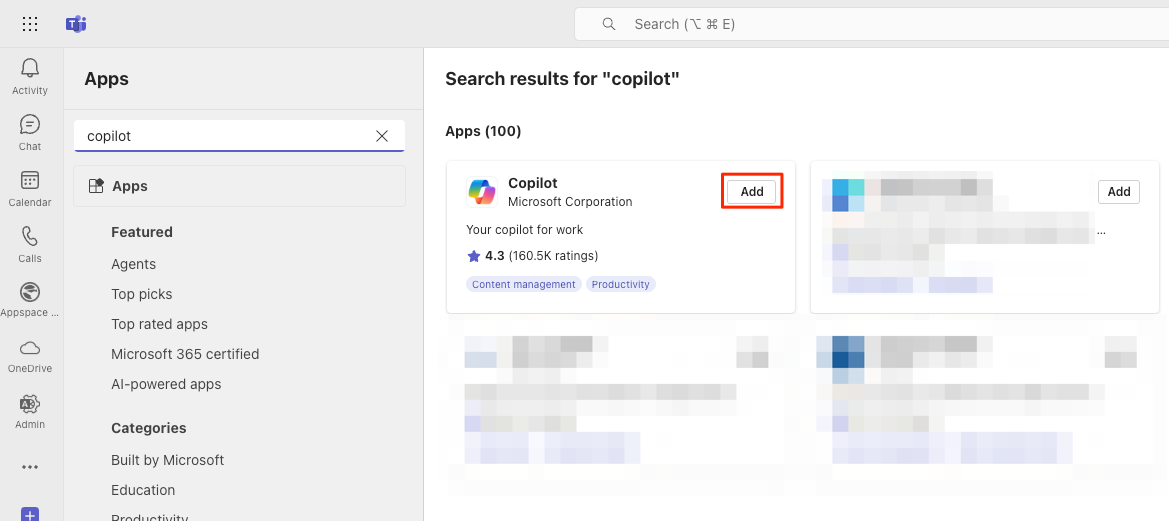This screenshot has width=1169, height=521.
Task: Open Microsoft 365 certified category
Action: (185, 354)
